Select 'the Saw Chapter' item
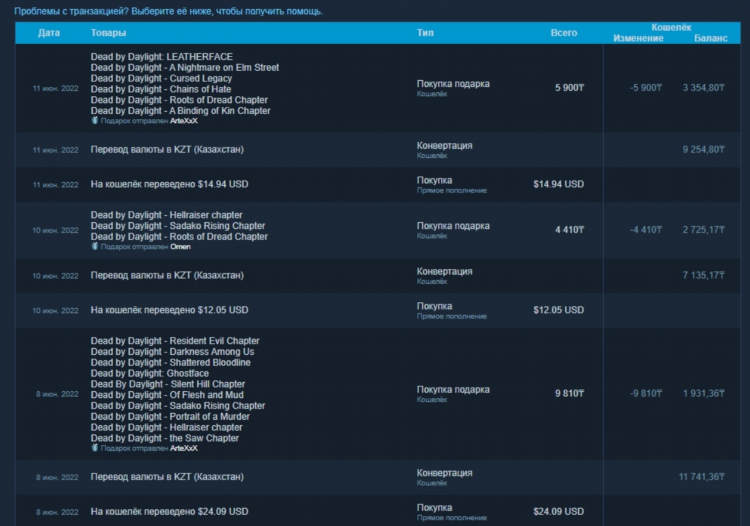Viewport: 750px width, 526px height. 165,438
